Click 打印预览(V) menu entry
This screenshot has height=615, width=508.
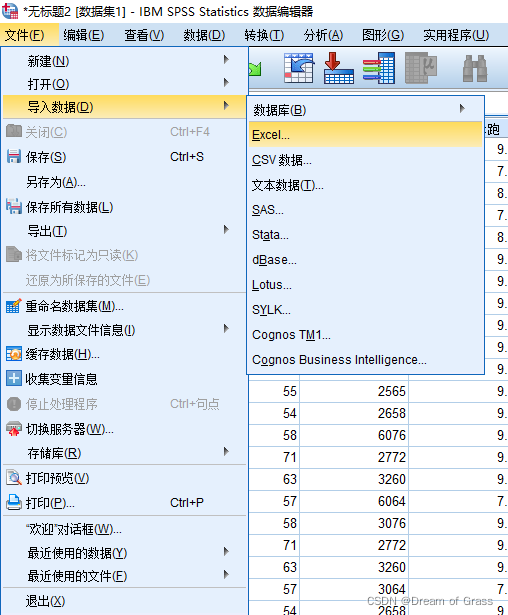pos(124,478)
